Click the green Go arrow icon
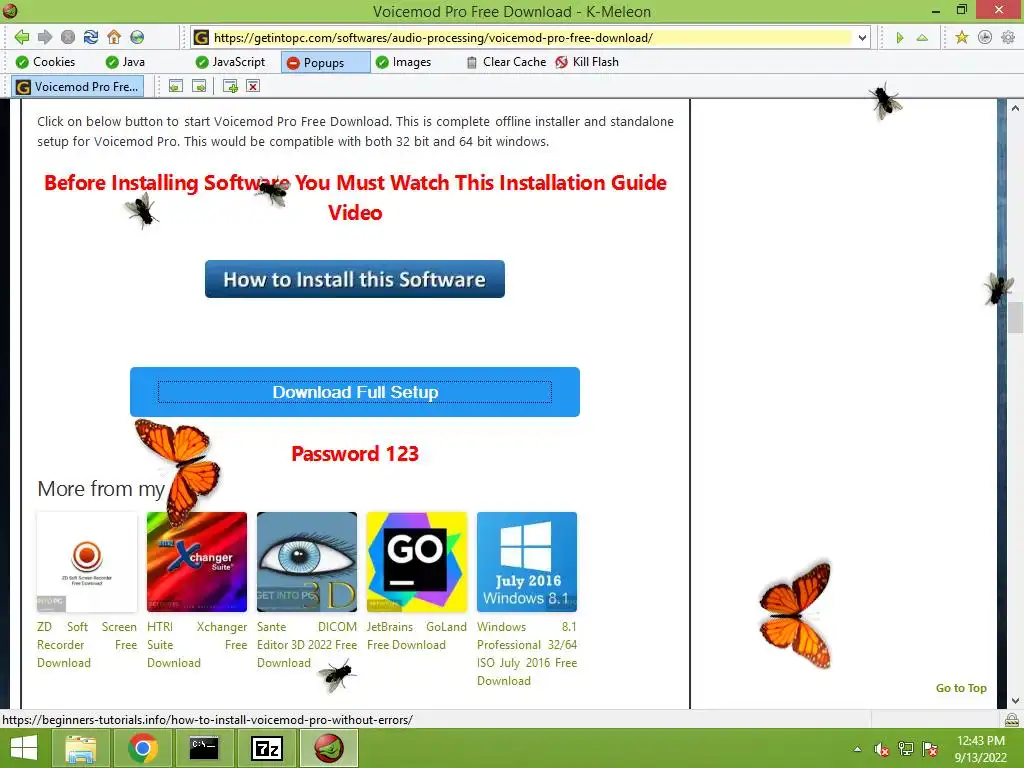 tap(900, 38)
